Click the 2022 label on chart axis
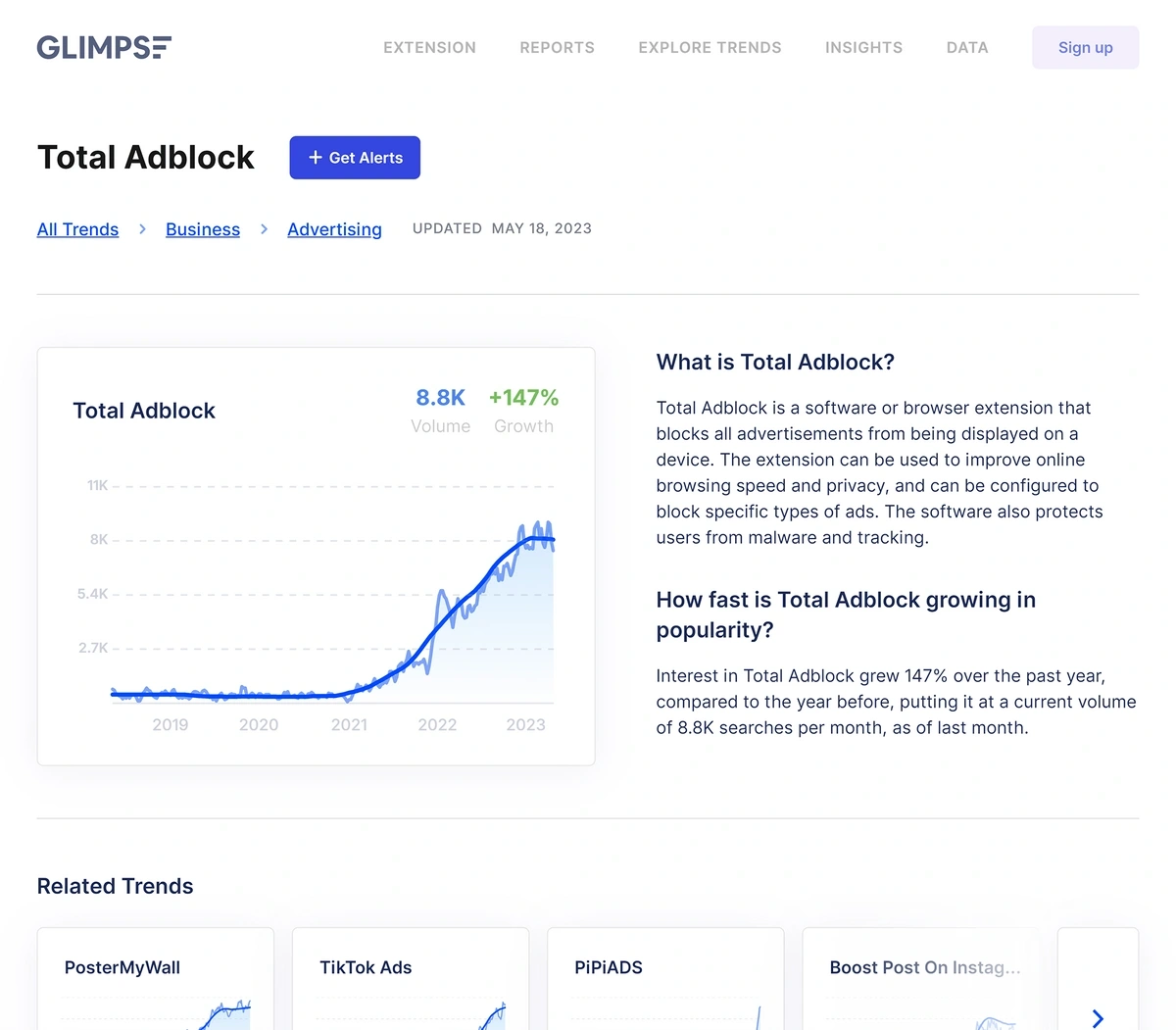Viewport: 1176px width, 1030px height. coord(437,725)
